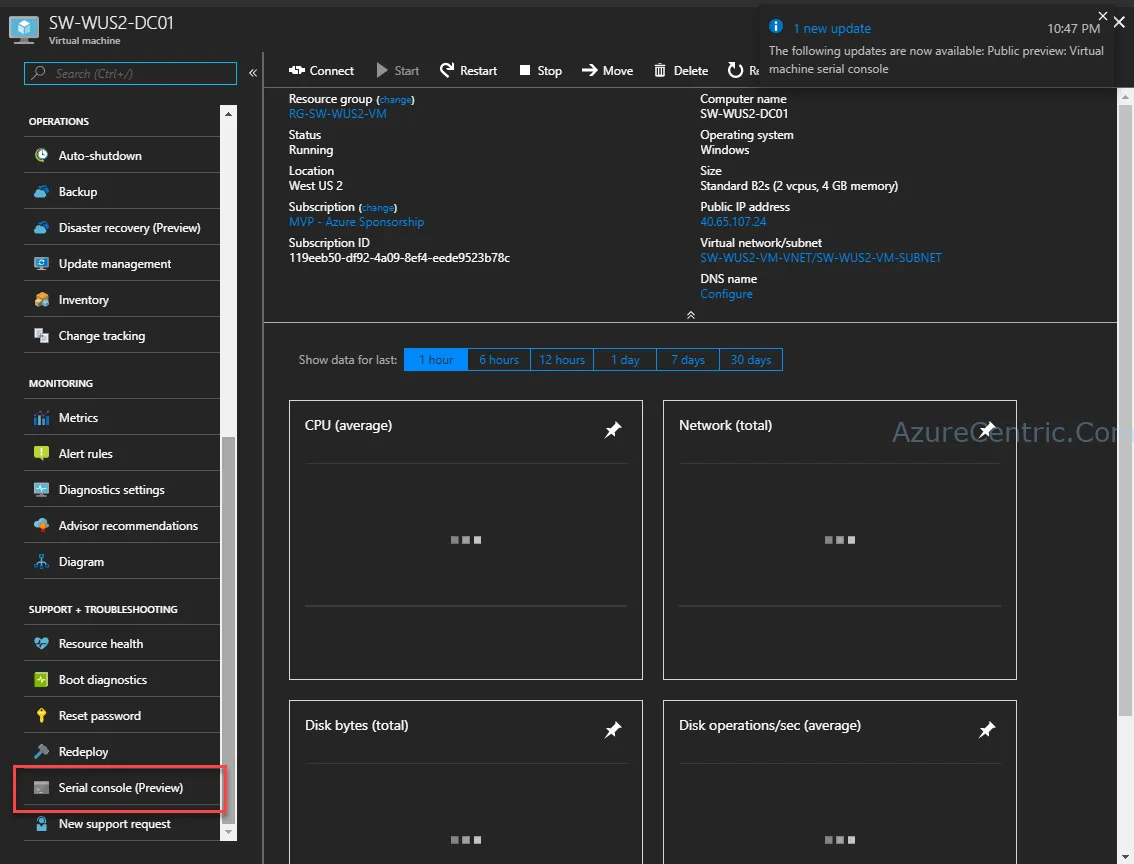Viewport: 1134px width, 864px height.
Task: Click the Auto-shutdown clock icon
Action: [x=41, y=155]
